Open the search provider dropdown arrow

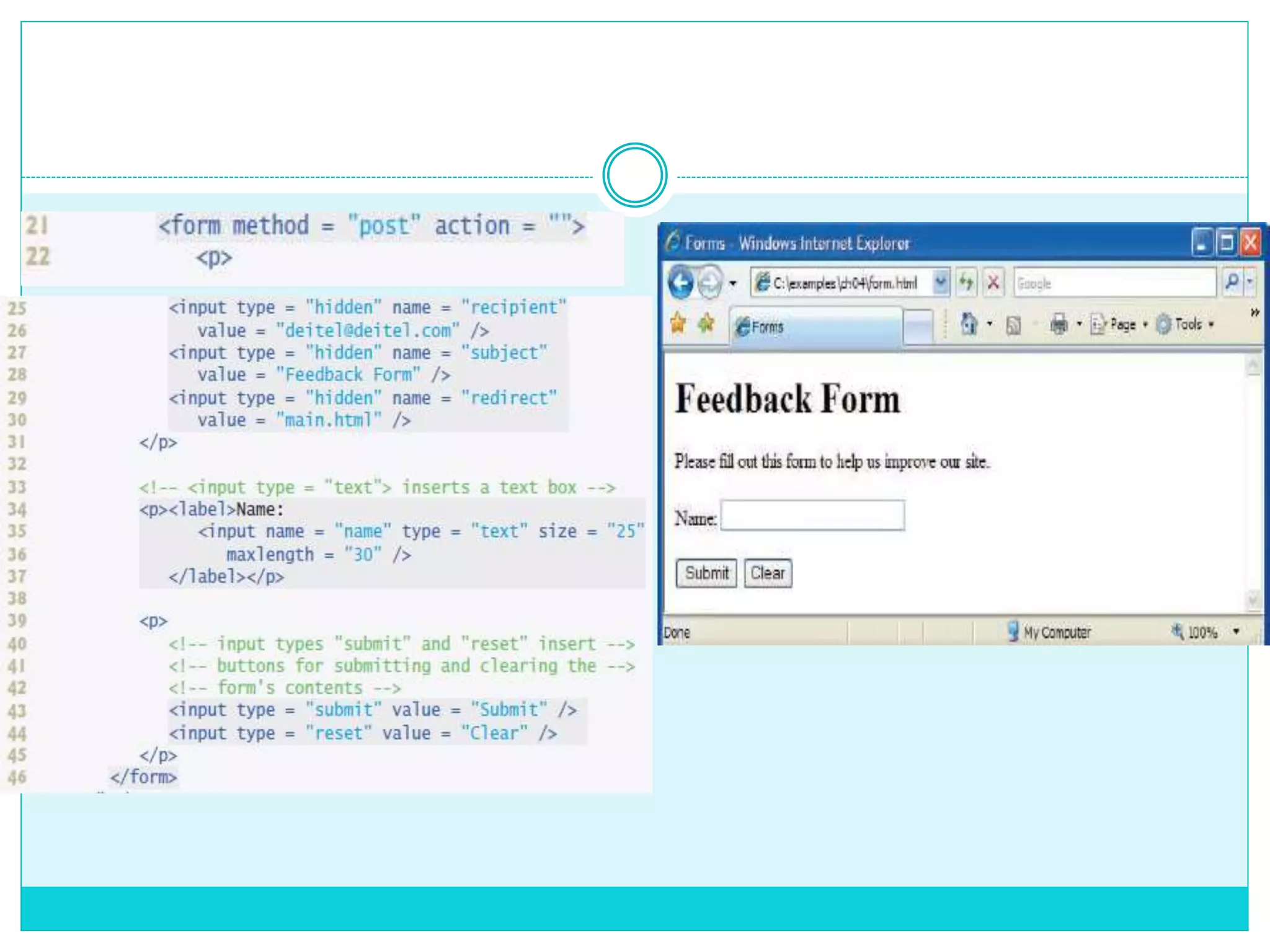coord(1250,283)
